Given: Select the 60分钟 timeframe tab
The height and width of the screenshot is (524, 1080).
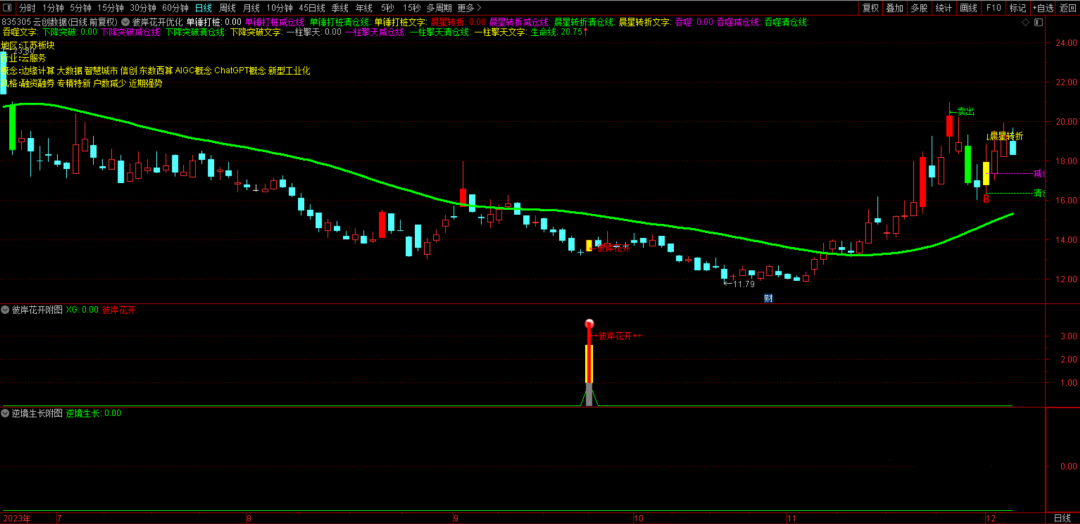Looking at the screenshot, I should tap(176, 7).
